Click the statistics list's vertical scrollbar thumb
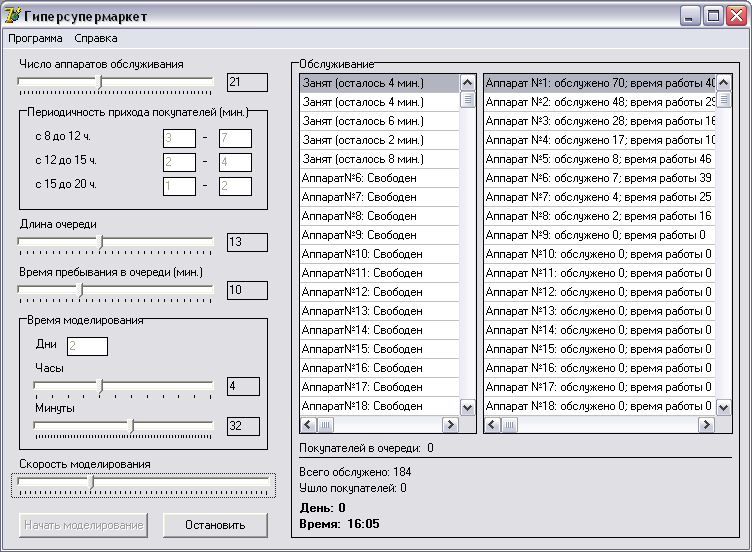Screen dimensions: 752x552 coord(723,100)
